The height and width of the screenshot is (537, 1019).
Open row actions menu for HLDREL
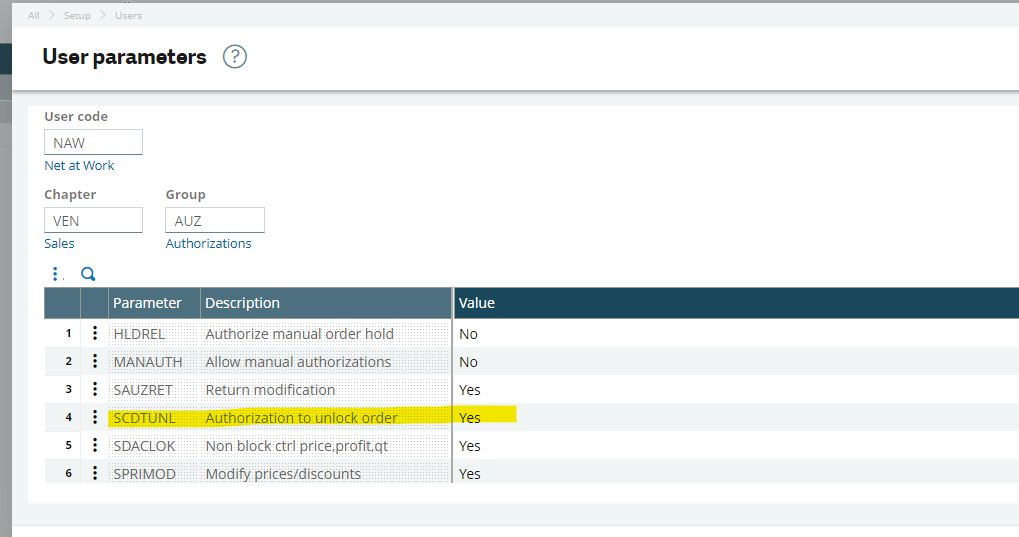pos(95,334)
